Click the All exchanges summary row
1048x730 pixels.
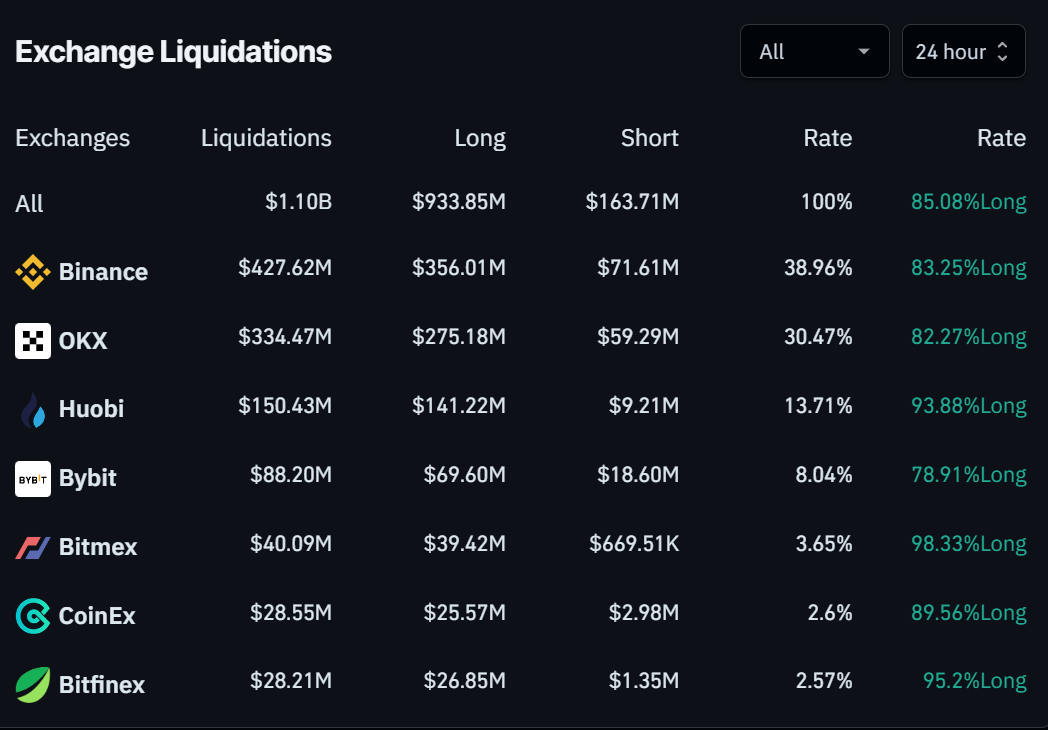tap(29, 204)
